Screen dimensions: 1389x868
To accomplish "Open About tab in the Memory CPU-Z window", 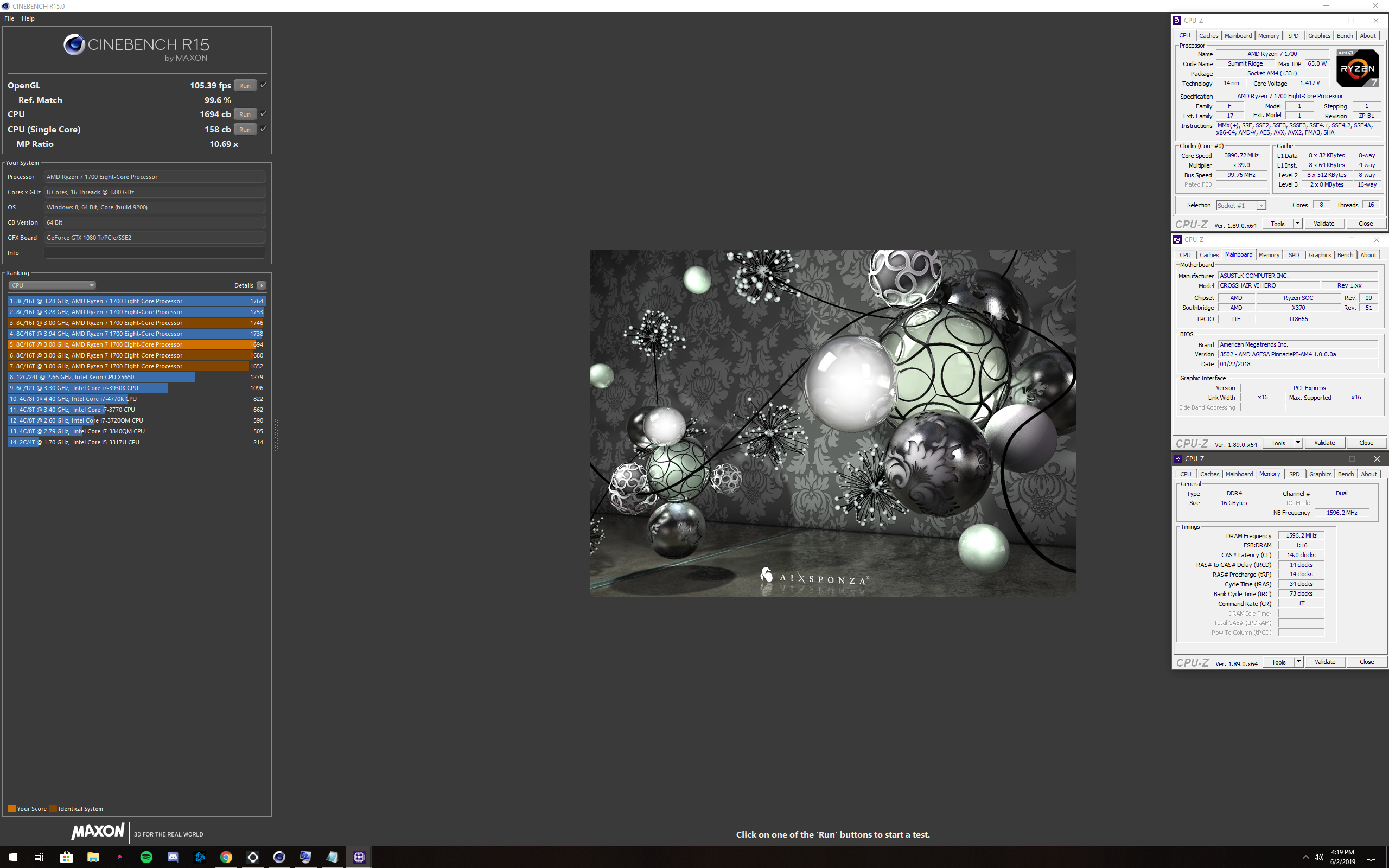I will (1369, 474).
